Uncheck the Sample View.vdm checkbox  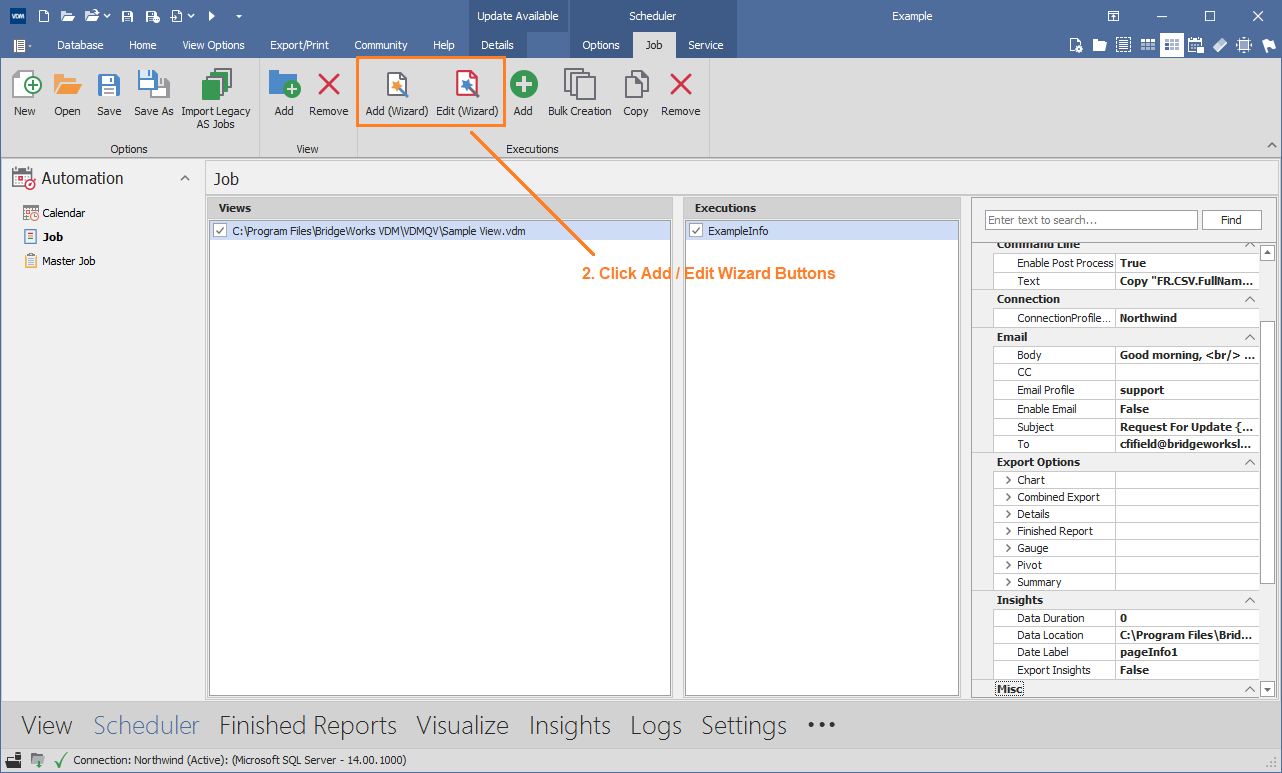(x=220, y=231)
